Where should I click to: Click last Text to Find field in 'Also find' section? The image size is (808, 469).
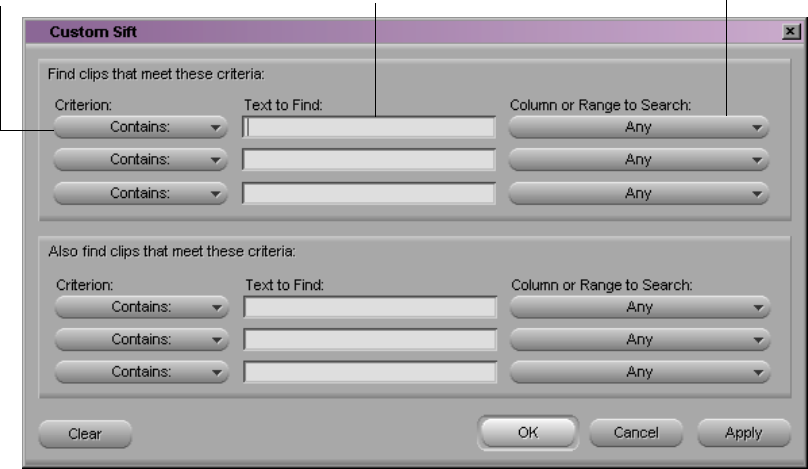(x=369, y=372)
